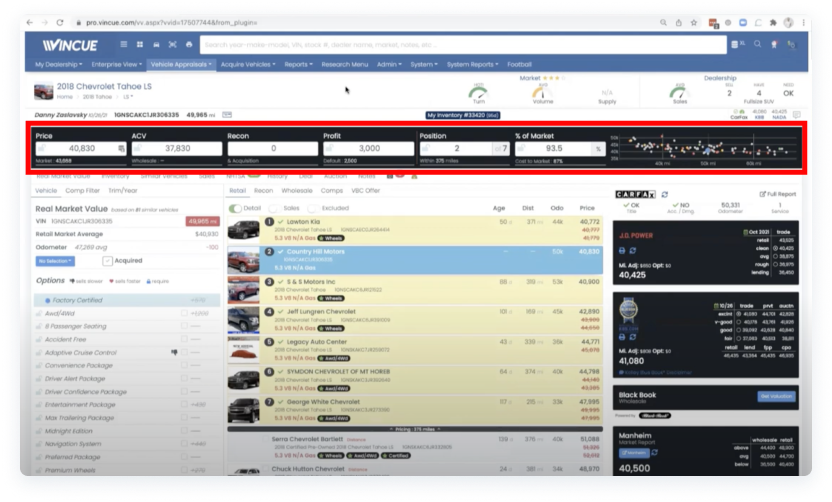Click the dealership Sales gauge indicator
832x502 pixels.
pos(680,94)
